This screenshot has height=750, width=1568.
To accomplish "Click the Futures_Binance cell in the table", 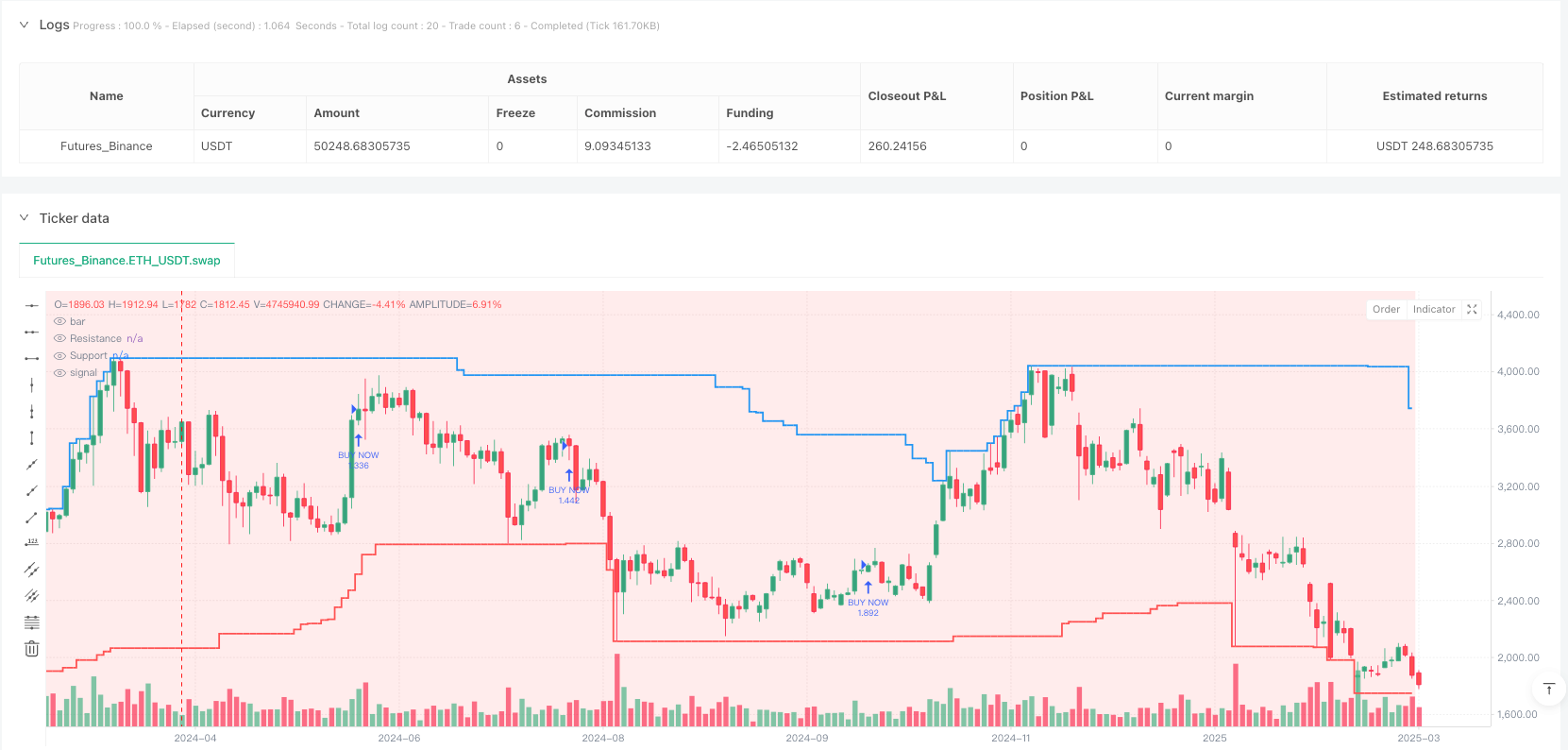I will (x=107, y=146).
